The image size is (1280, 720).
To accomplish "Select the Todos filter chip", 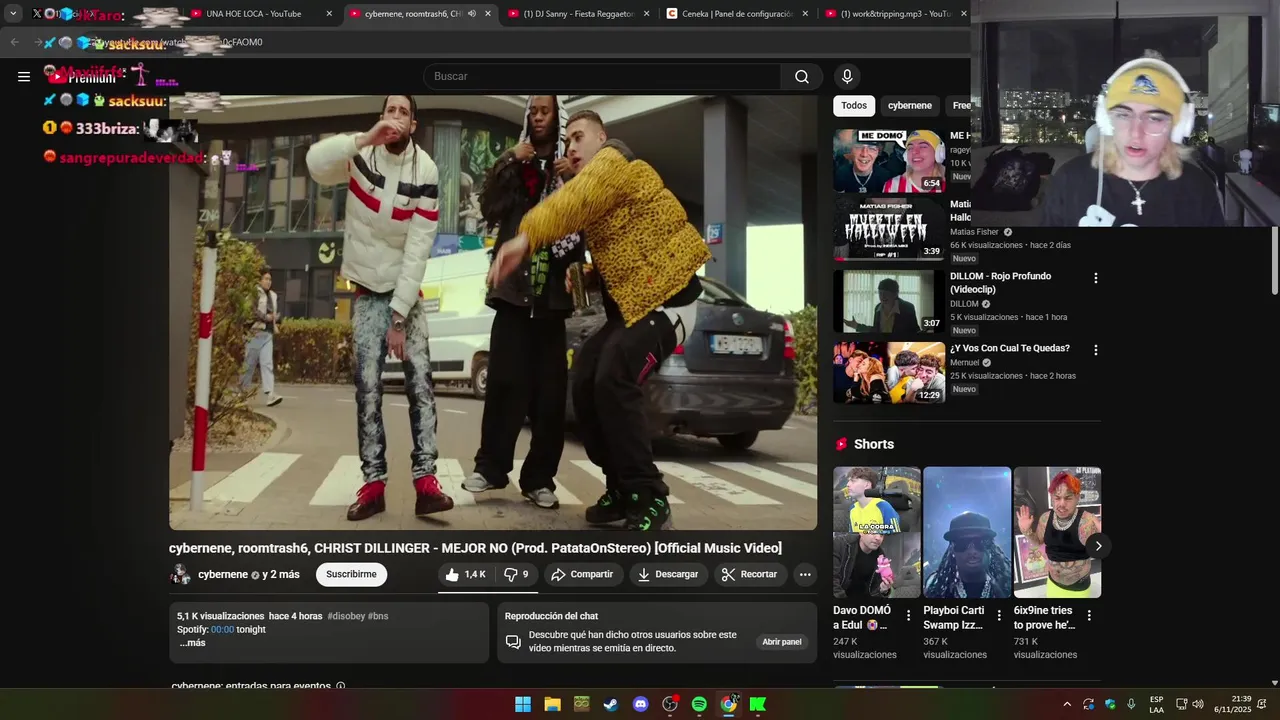I will coord(854,105).
